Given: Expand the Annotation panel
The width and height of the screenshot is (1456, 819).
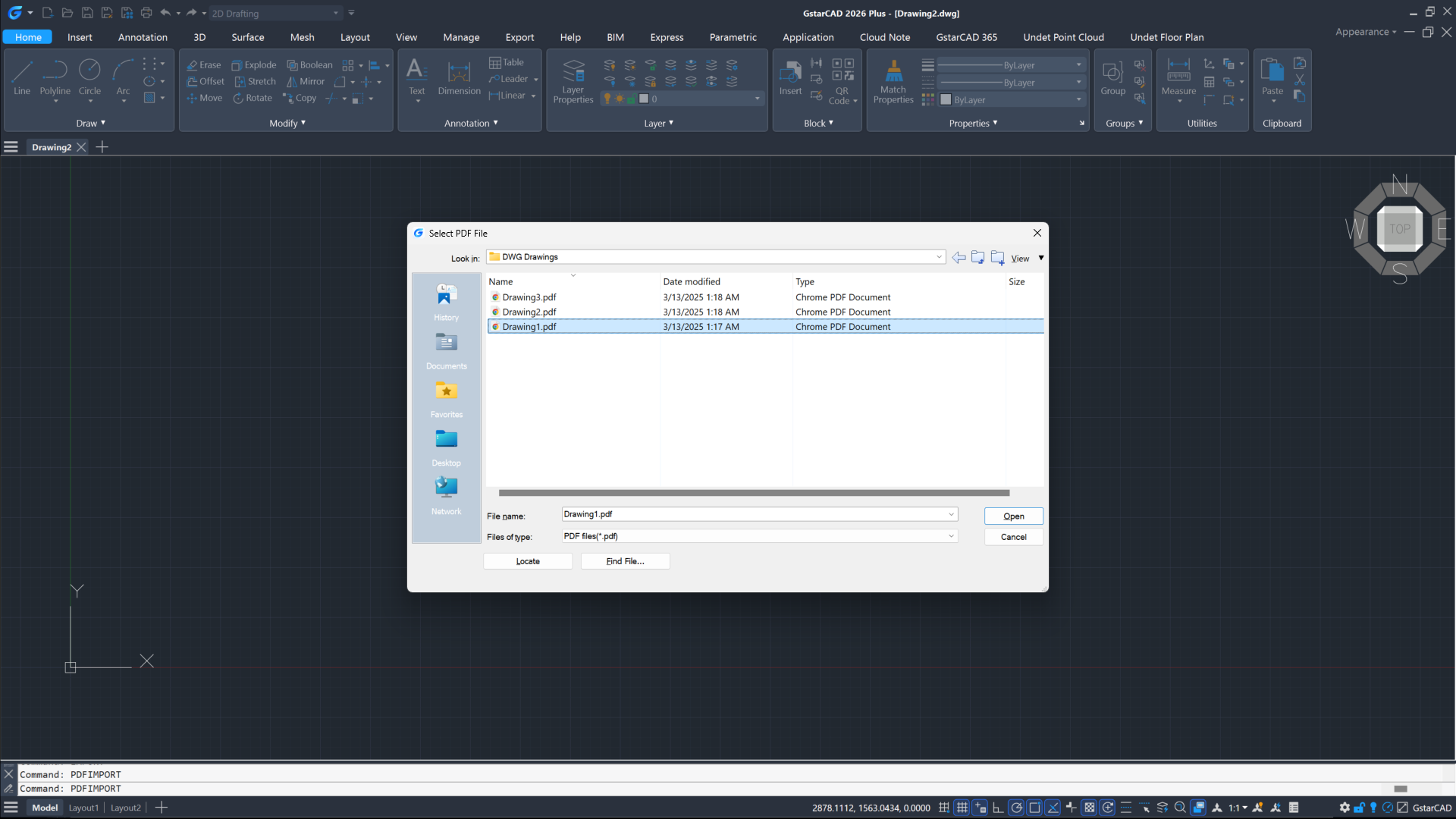Looking at the screenshot, I should [x=471, y=123].
